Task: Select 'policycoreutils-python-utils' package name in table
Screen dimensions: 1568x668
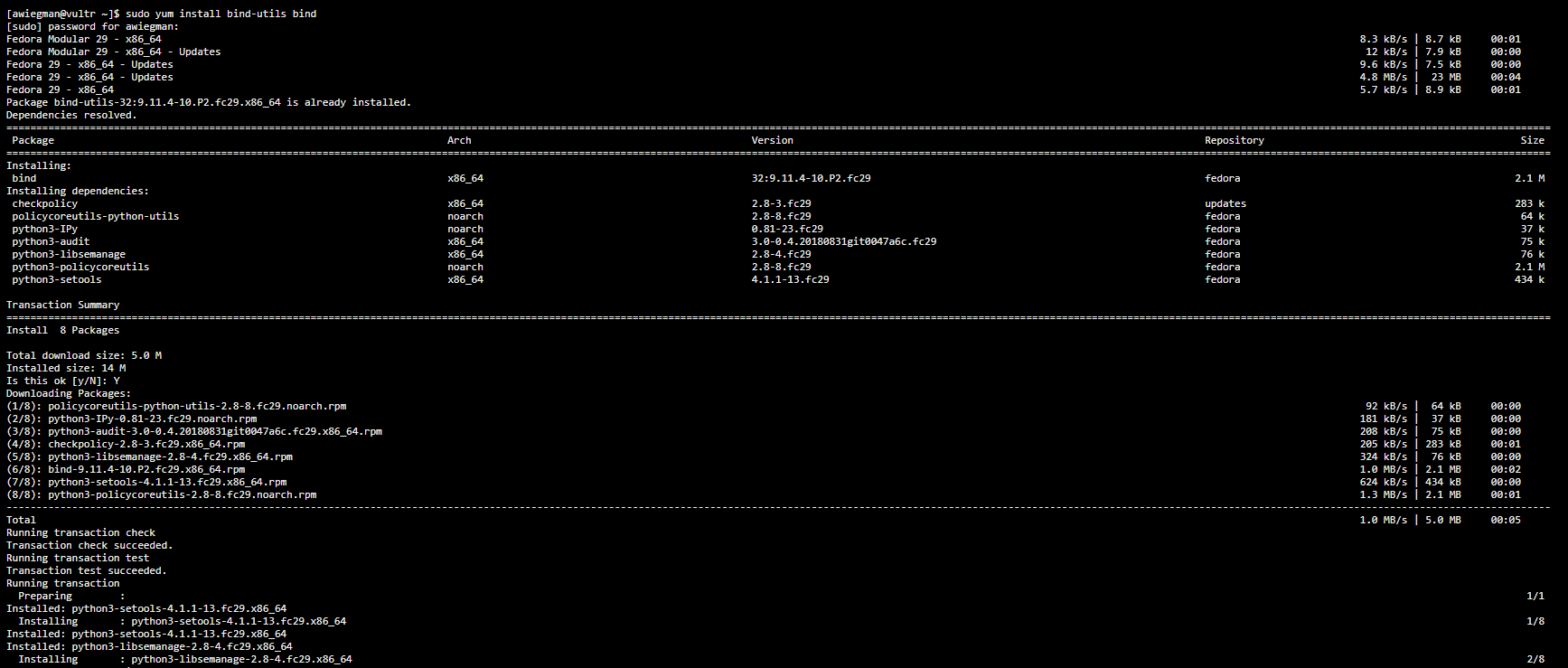Action: pos(95,216)
